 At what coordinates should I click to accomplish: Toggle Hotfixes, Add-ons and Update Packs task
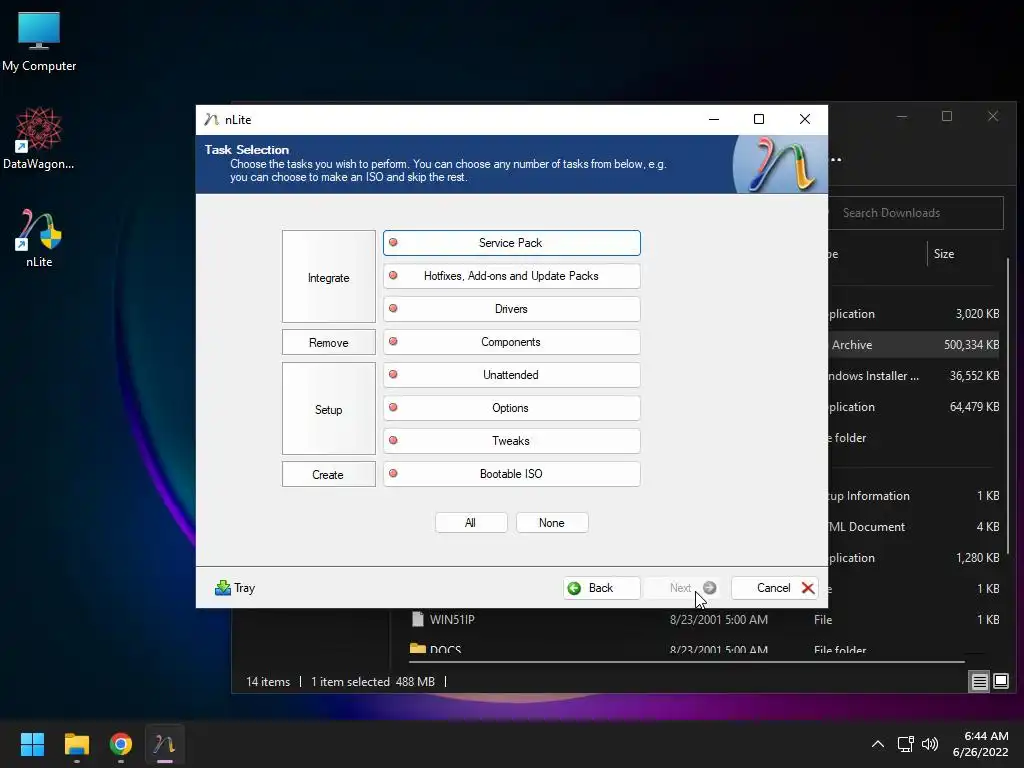click(x=511, y=276)
